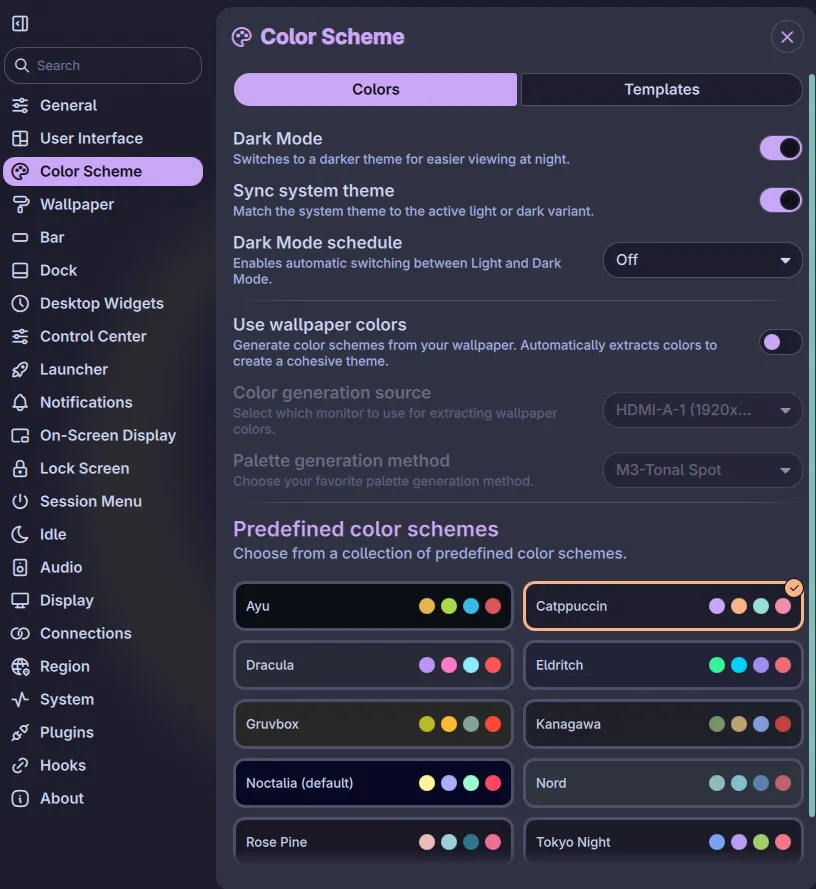Select the Tokyo Night color scheme
The image size is (816, 889).
[x=663, y=841]
